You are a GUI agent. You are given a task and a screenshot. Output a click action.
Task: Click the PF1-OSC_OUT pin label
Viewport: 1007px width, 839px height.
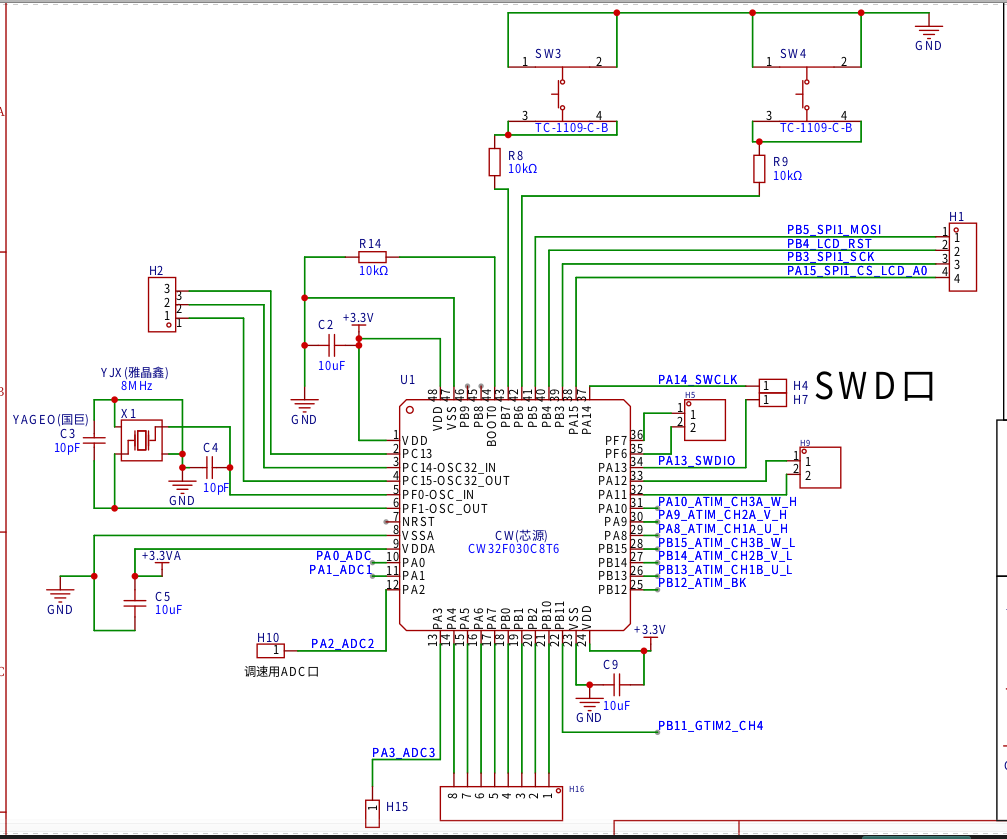point(445,509)
